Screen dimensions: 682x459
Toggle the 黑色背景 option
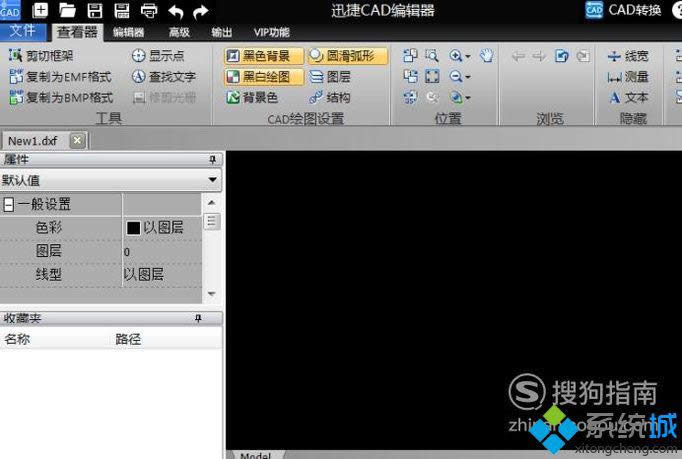[264, 56]
